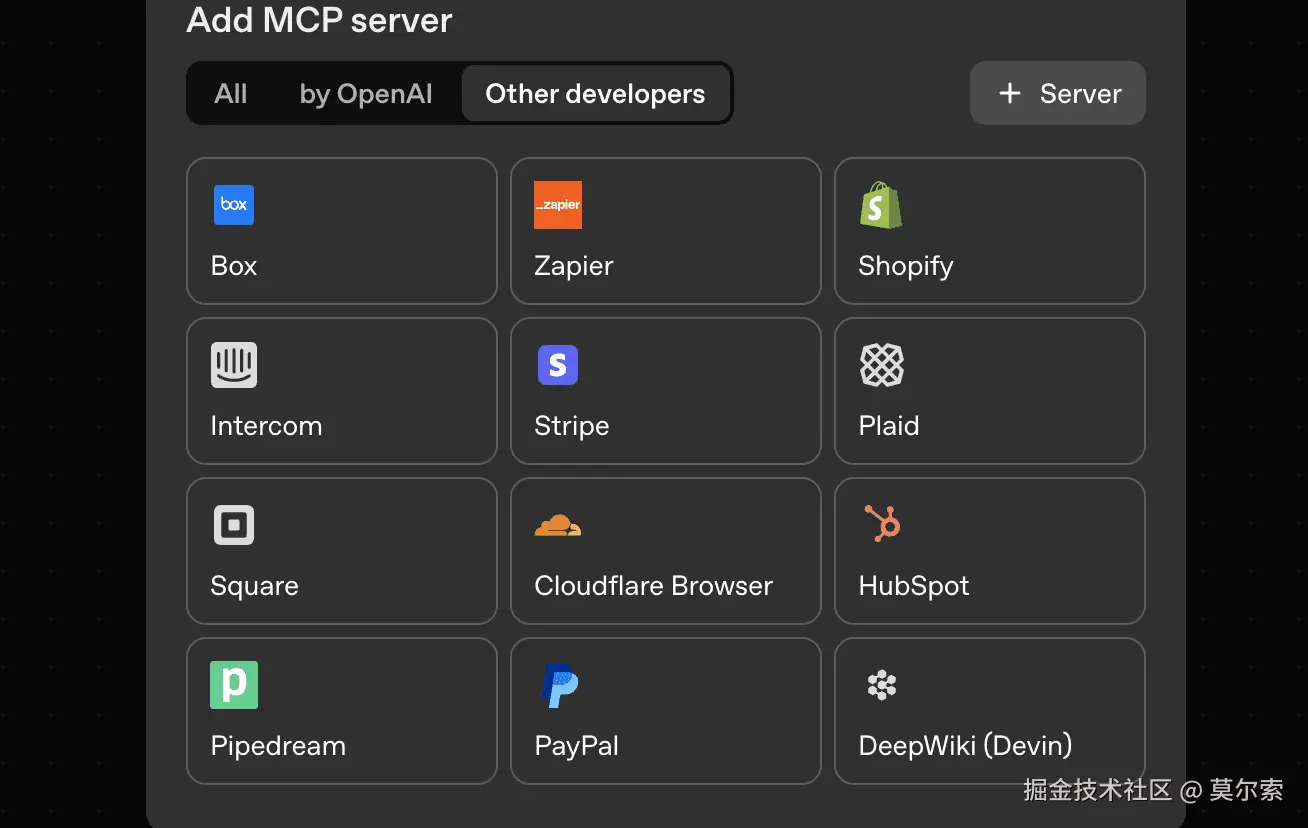The height and width of the screenshot is (828, 1308).
Task: Click the Zapier logo icon
Action: tap(557, 205)
